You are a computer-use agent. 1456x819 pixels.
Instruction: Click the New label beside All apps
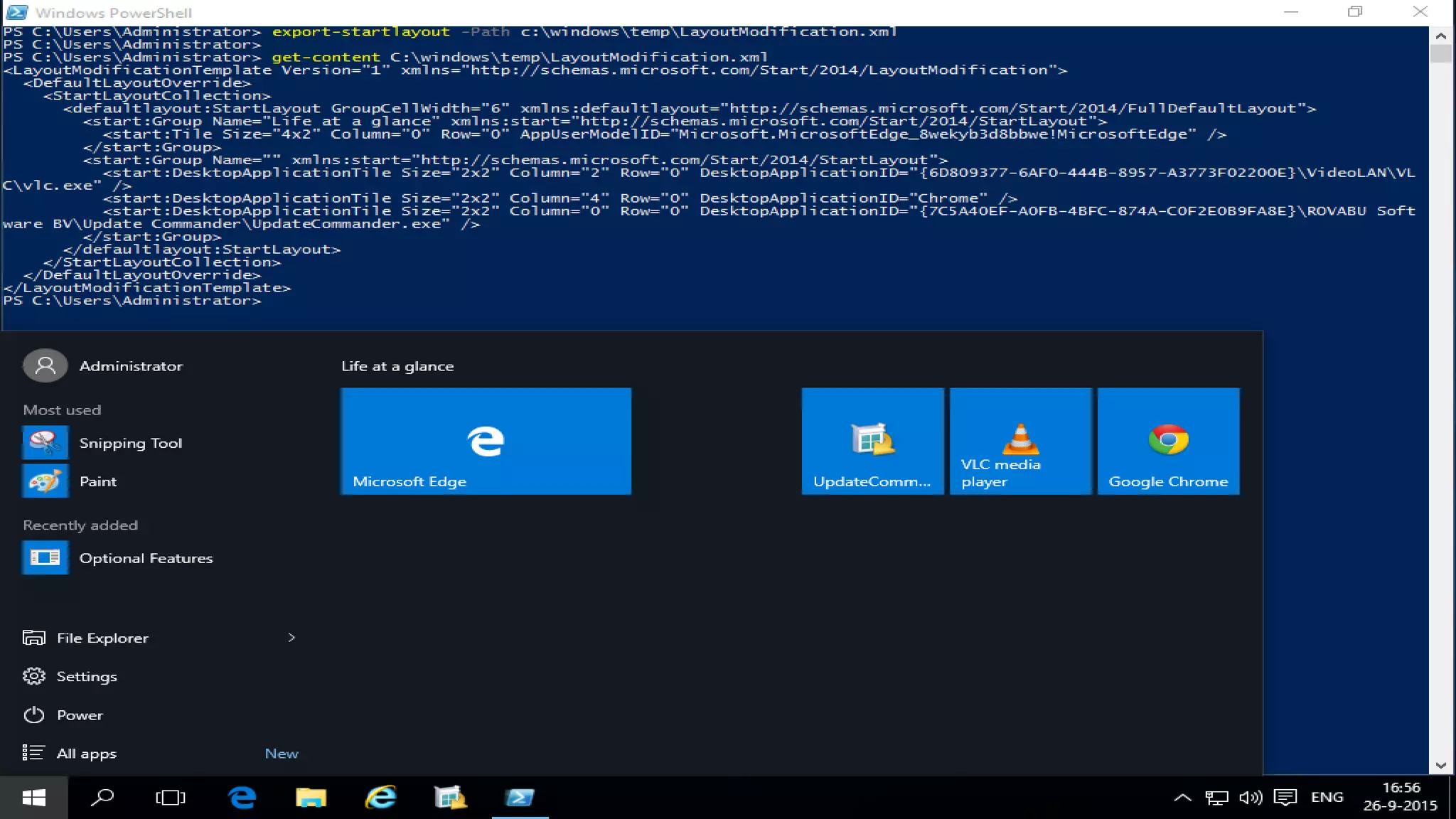(x=282, y=754)
